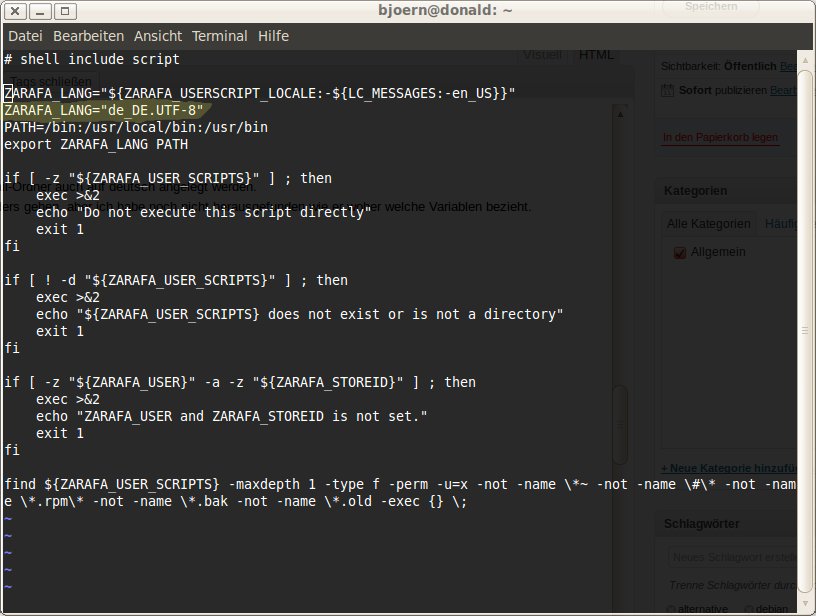This screenshot has height=616, width=816.
Task: Switch to Visuell editor tab in background
Action: click(x=542, y=55)
